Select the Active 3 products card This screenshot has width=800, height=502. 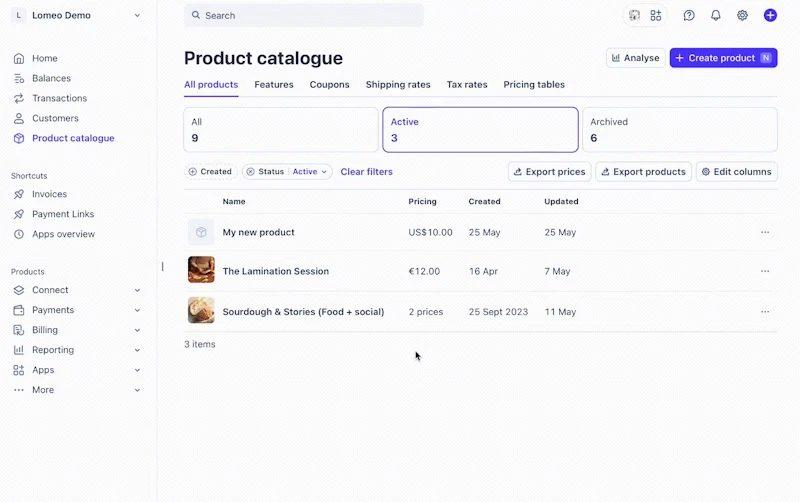pos(481,130)
